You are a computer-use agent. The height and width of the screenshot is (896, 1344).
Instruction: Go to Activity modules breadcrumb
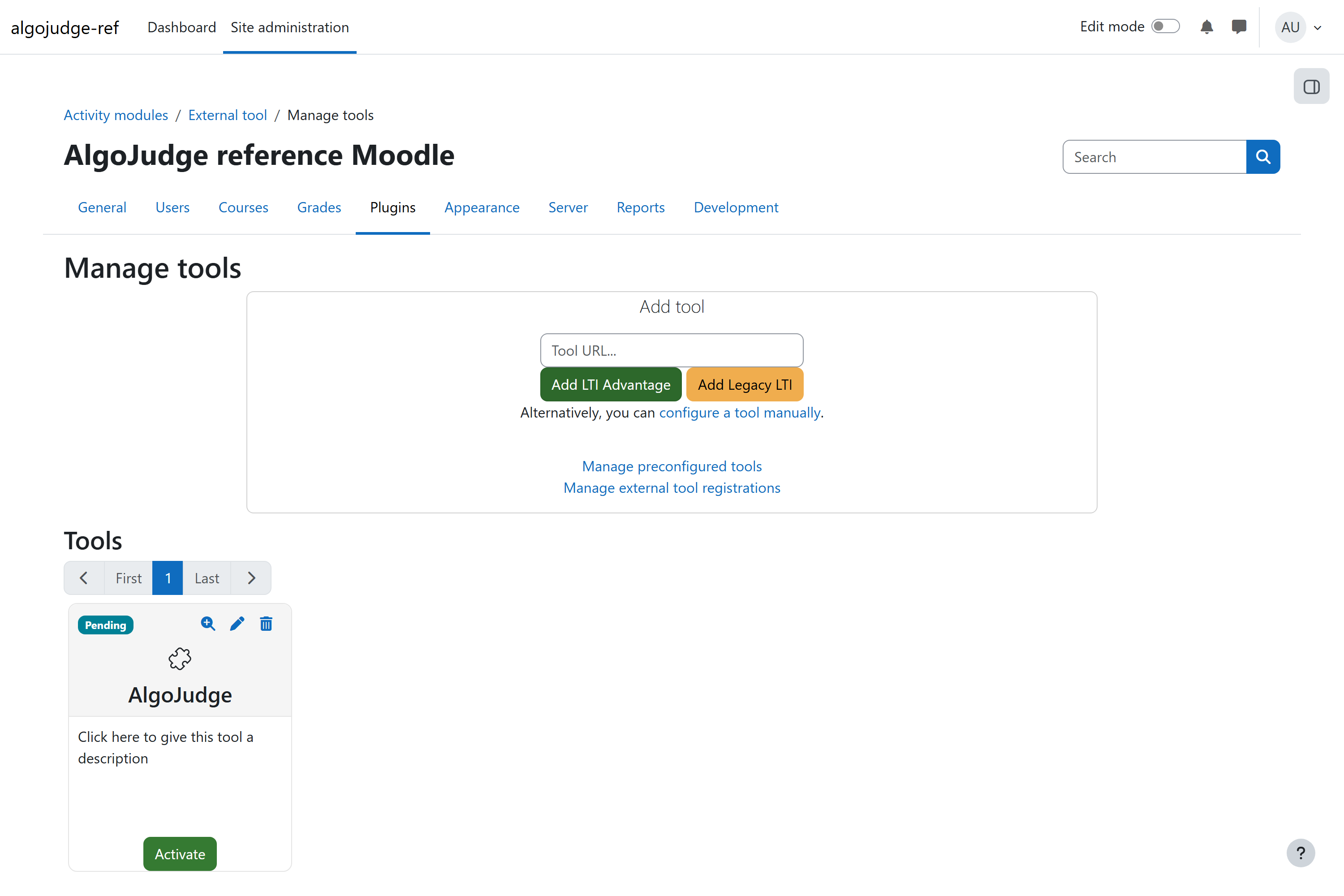116,115
